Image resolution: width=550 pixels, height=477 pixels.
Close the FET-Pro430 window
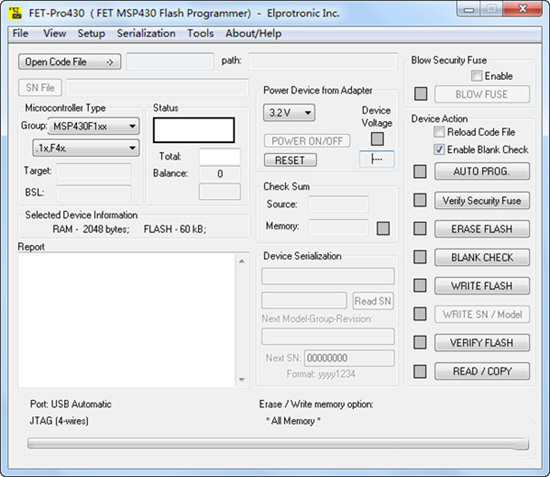click(x=522, y=8)
